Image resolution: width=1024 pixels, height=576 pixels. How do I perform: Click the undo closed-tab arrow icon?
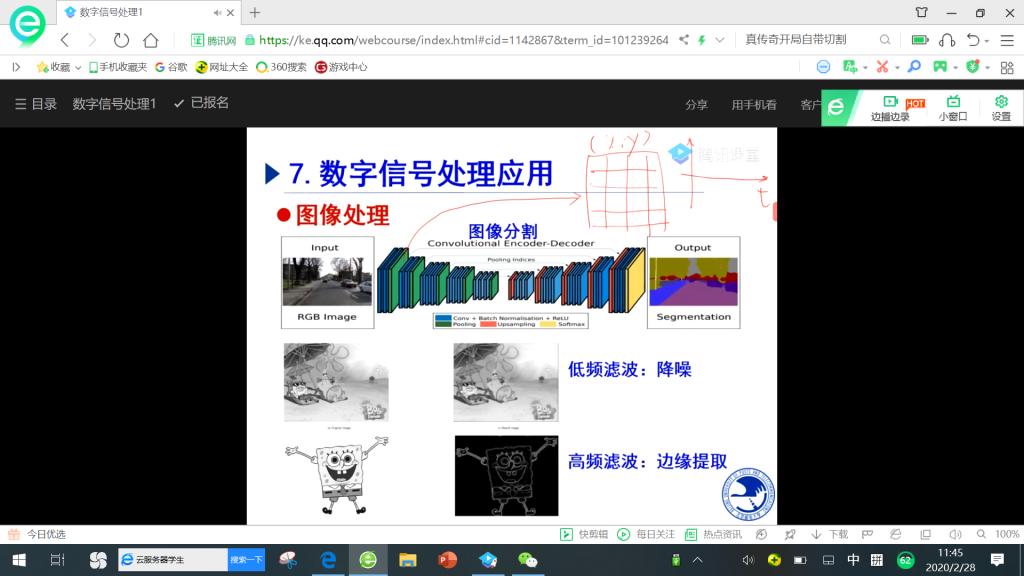tap(973, 40)
